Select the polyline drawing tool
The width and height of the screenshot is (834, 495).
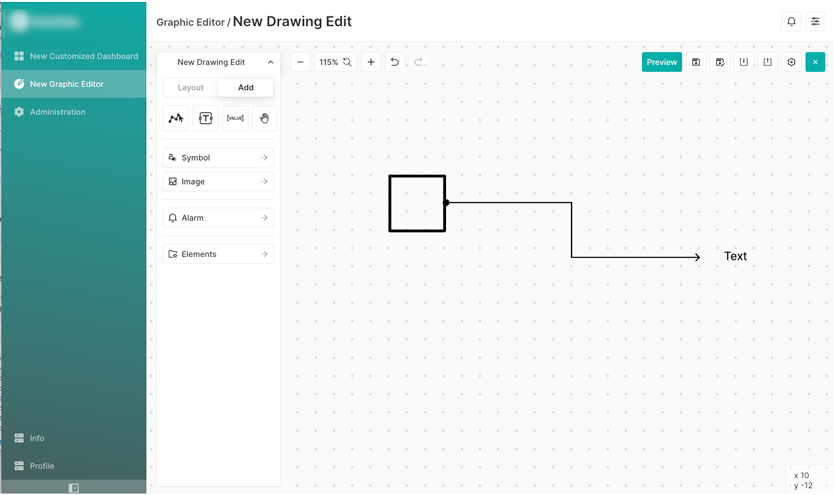[x=176, y=118]
